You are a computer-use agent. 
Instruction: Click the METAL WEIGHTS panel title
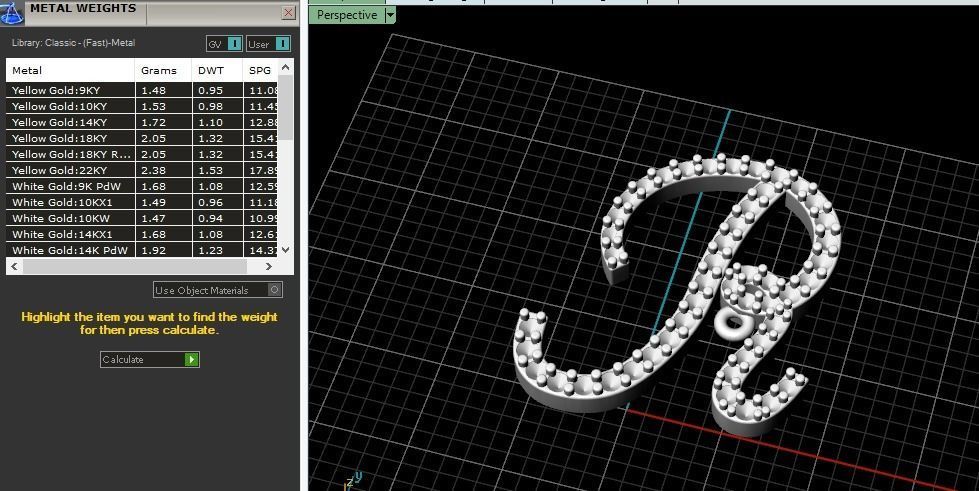click(83, 8)
